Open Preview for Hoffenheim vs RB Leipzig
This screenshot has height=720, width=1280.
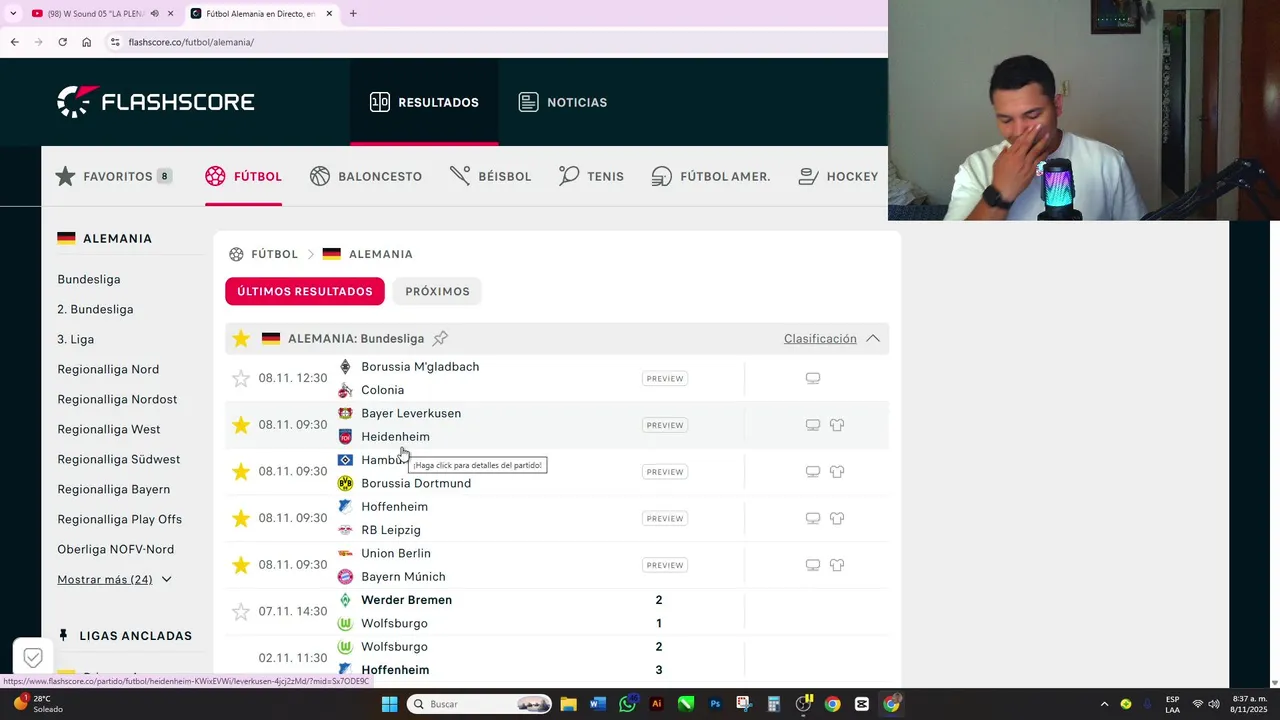point(665,518)
